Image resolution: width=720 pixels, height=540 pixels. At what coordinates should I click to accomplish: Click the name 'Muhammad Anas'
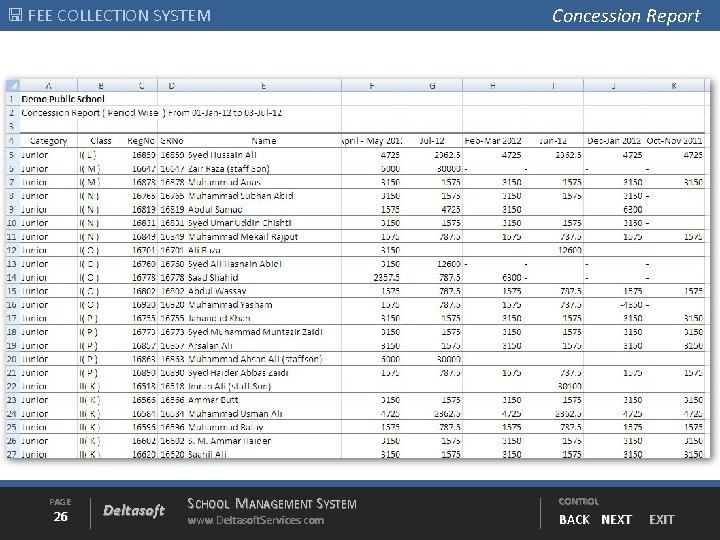224,182
